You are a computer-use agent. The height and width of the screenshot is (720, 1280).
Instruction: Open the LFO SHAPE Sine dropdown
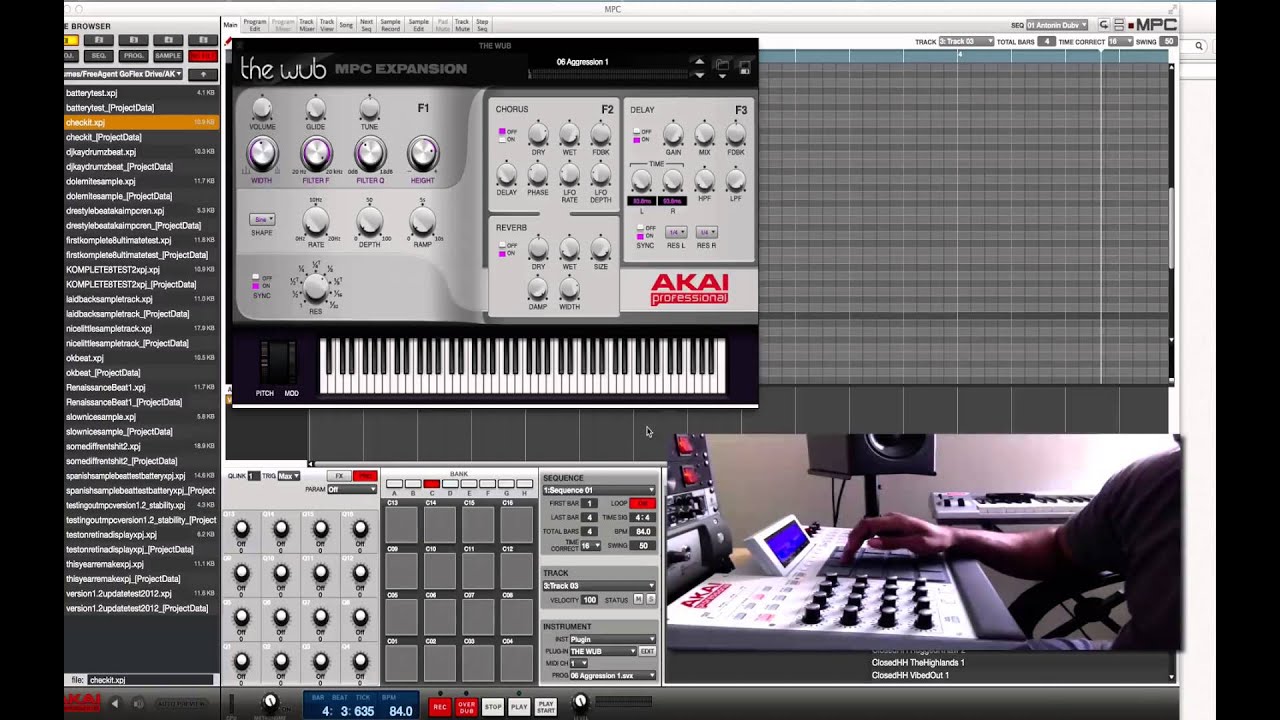coord(262,219)
